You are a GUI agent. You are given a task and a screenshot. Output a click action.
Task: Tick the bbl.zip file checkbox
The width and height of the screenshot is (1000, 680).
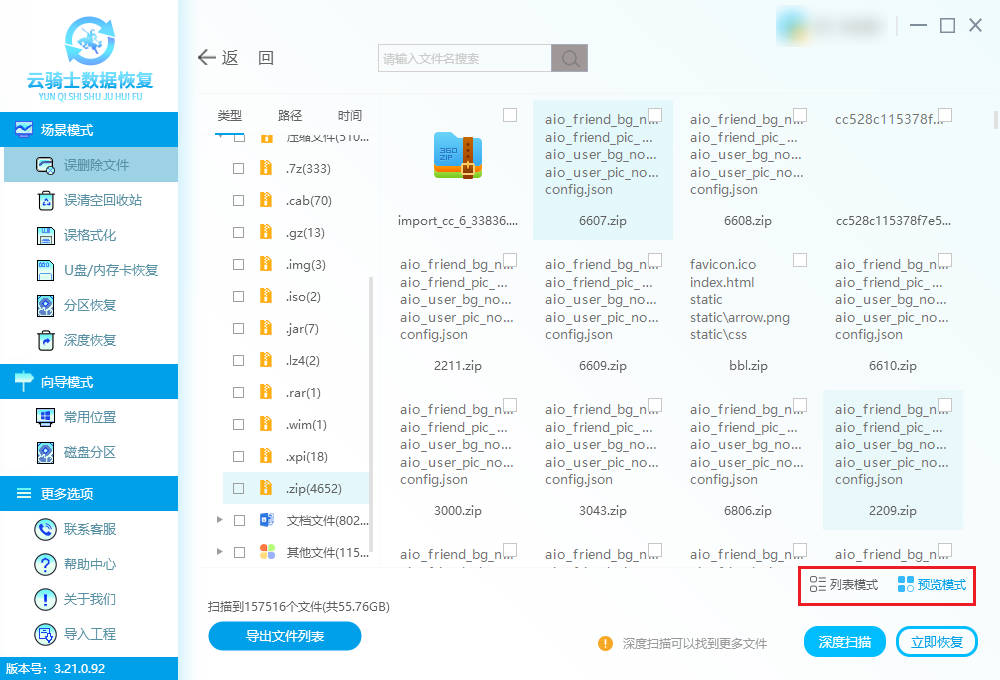800,260
